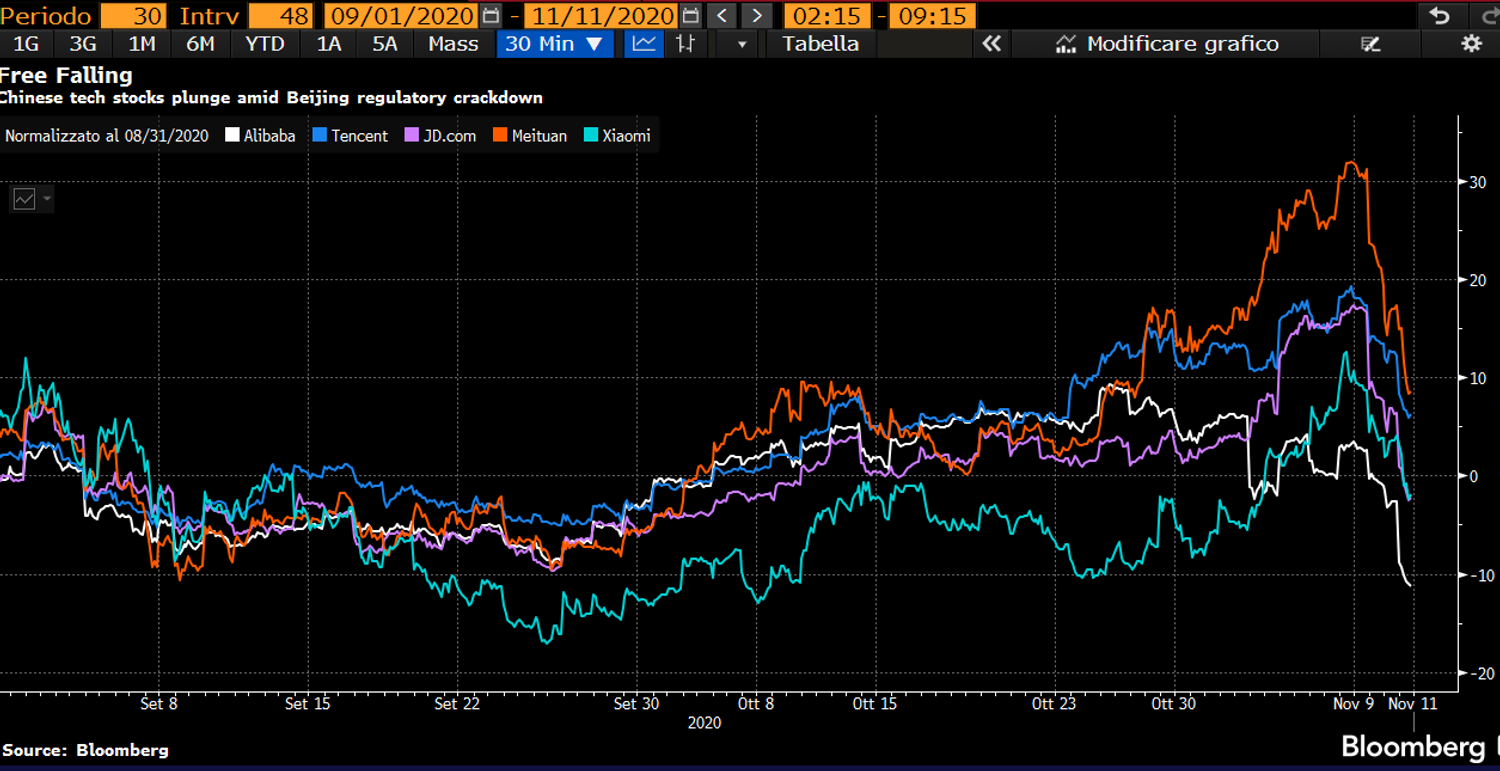Edit the Periodo field value 30

point(133,16)
